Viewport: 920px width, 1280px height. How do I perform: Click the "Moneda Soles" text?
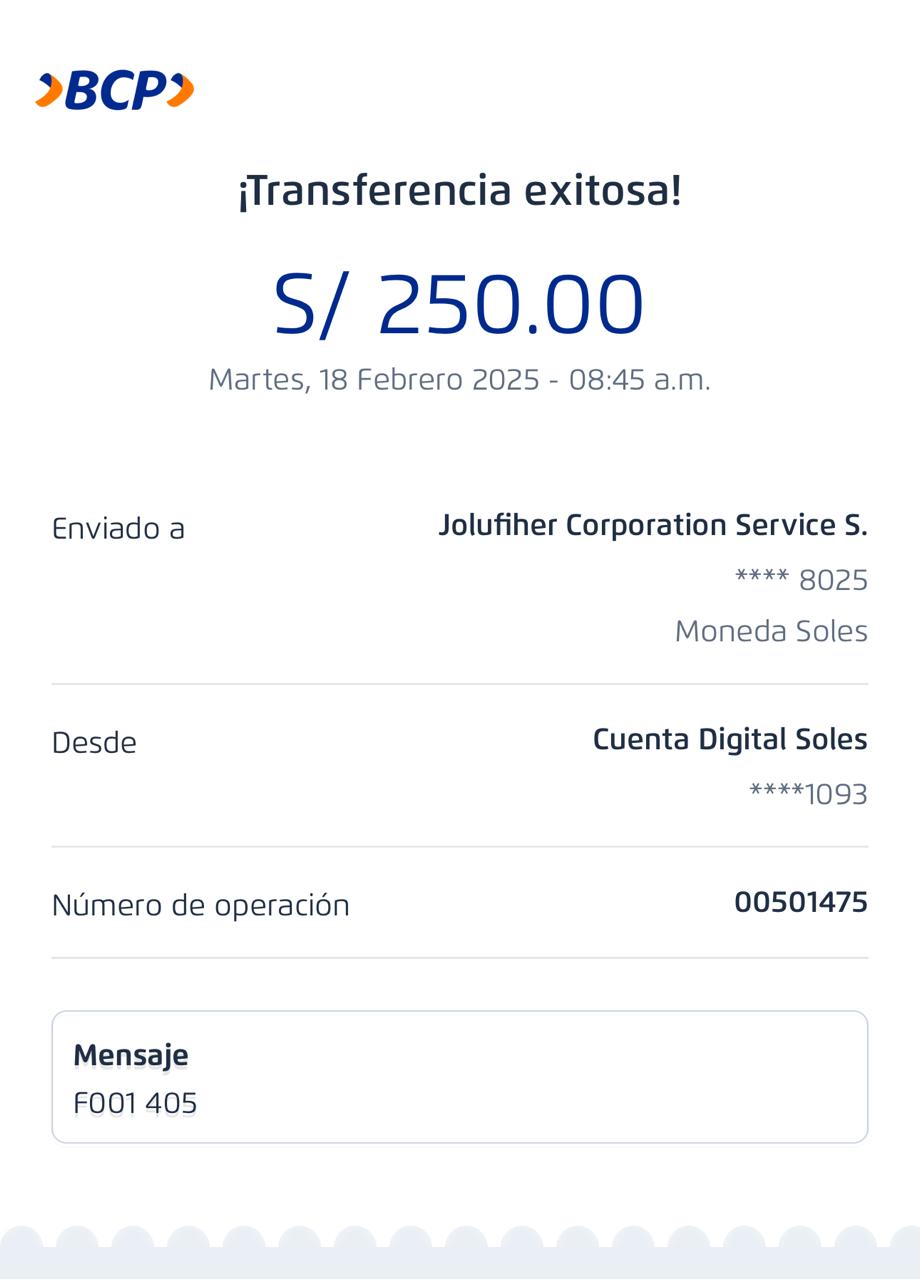pos(771,631)
